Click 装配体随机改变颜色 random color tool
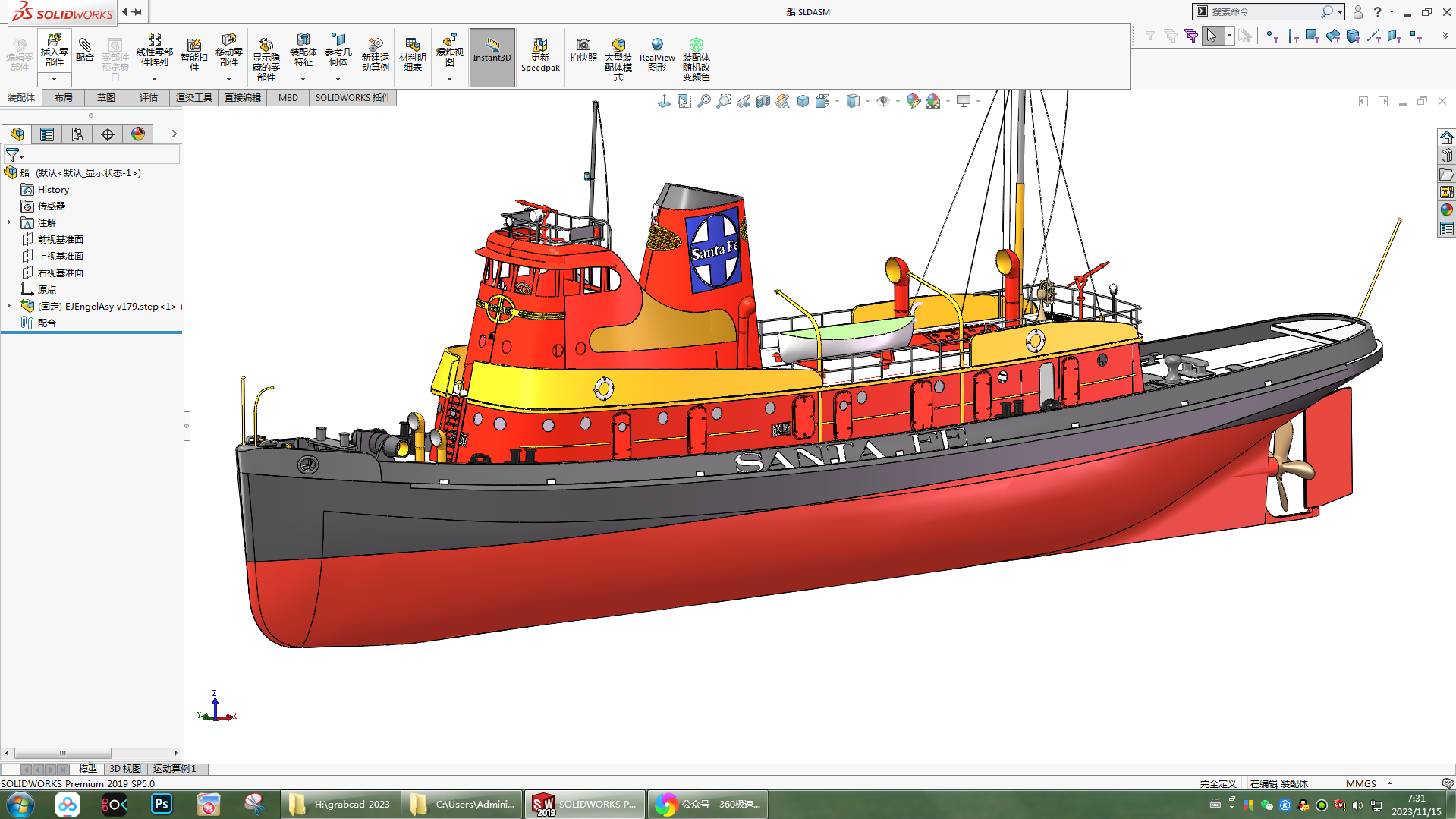1456x819 pixels. pyautogui.click(x=697, y=58)
